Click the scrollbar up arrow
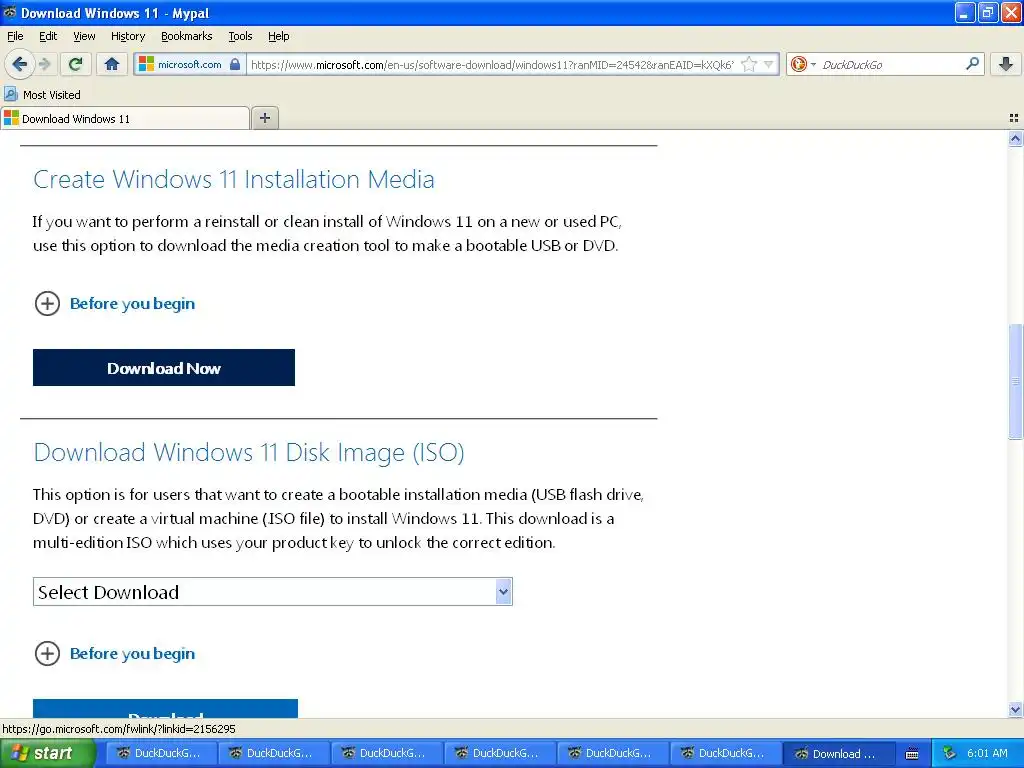 coord(1015,138)
